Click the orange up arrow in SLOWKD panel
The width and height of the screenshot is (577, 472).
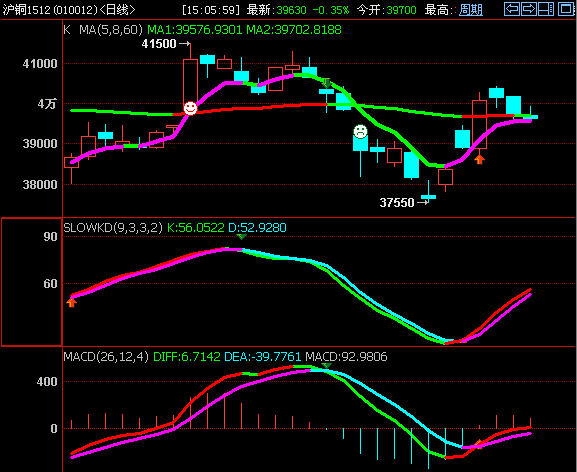click(x=71, y=302)
